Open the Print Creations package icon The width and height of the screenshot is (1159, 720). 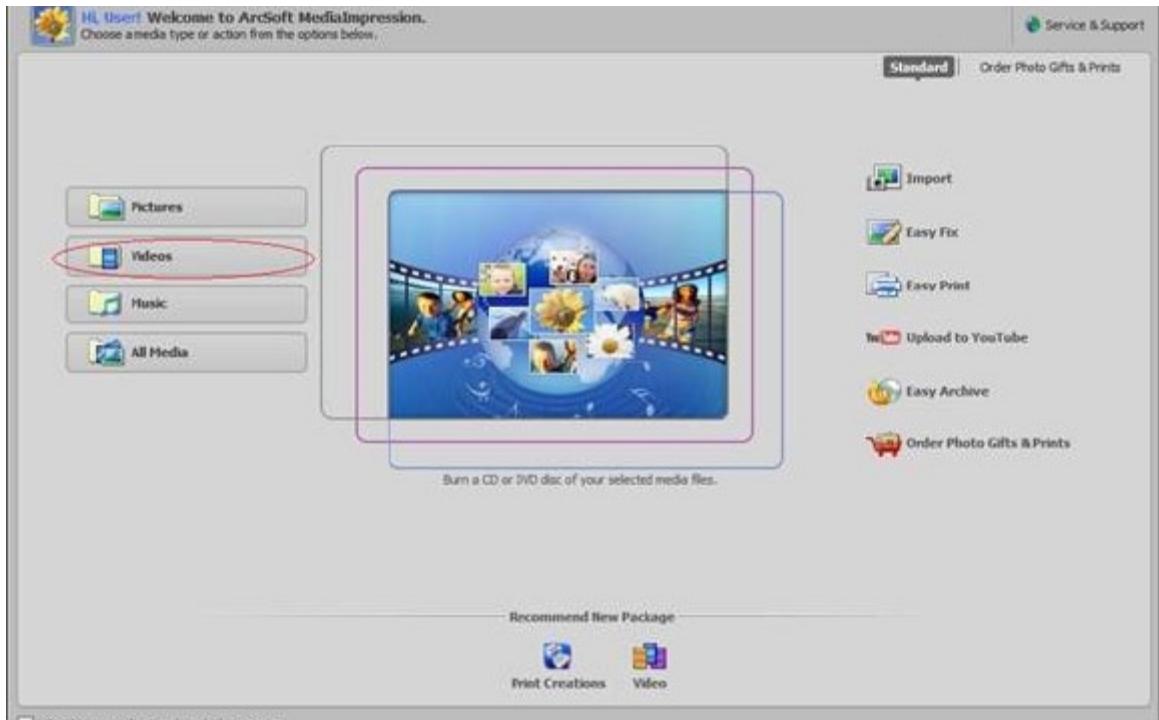click(x=557, y=656)
